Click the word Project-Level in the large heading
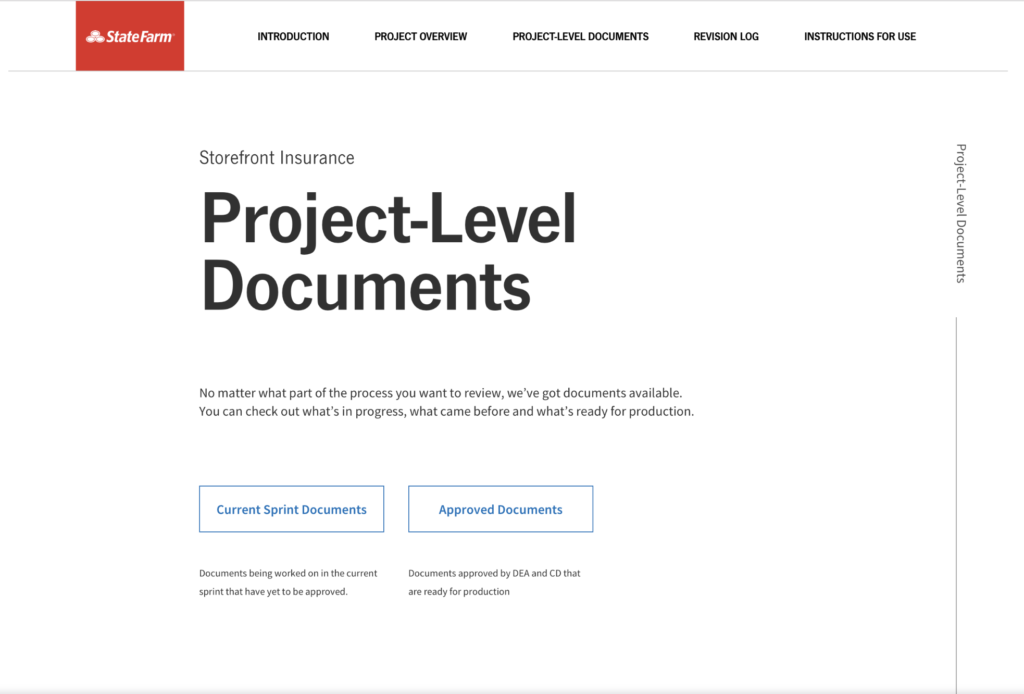Viewport: 1024px width, 694px height. coord(389,219)
